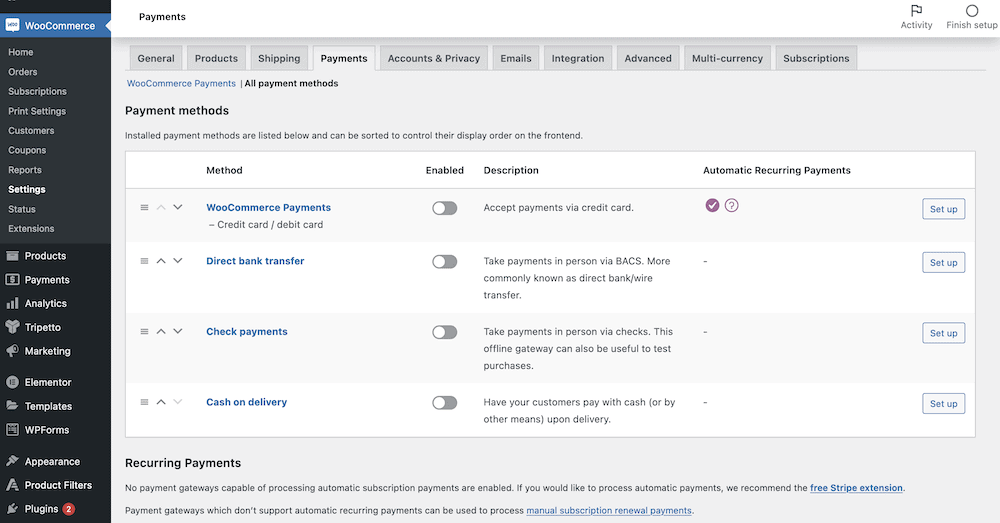This screenshot has height=523, width=1000.
Task: Enable the Check payments toggle
Action: pyautogui.click(x=445, y=332)
